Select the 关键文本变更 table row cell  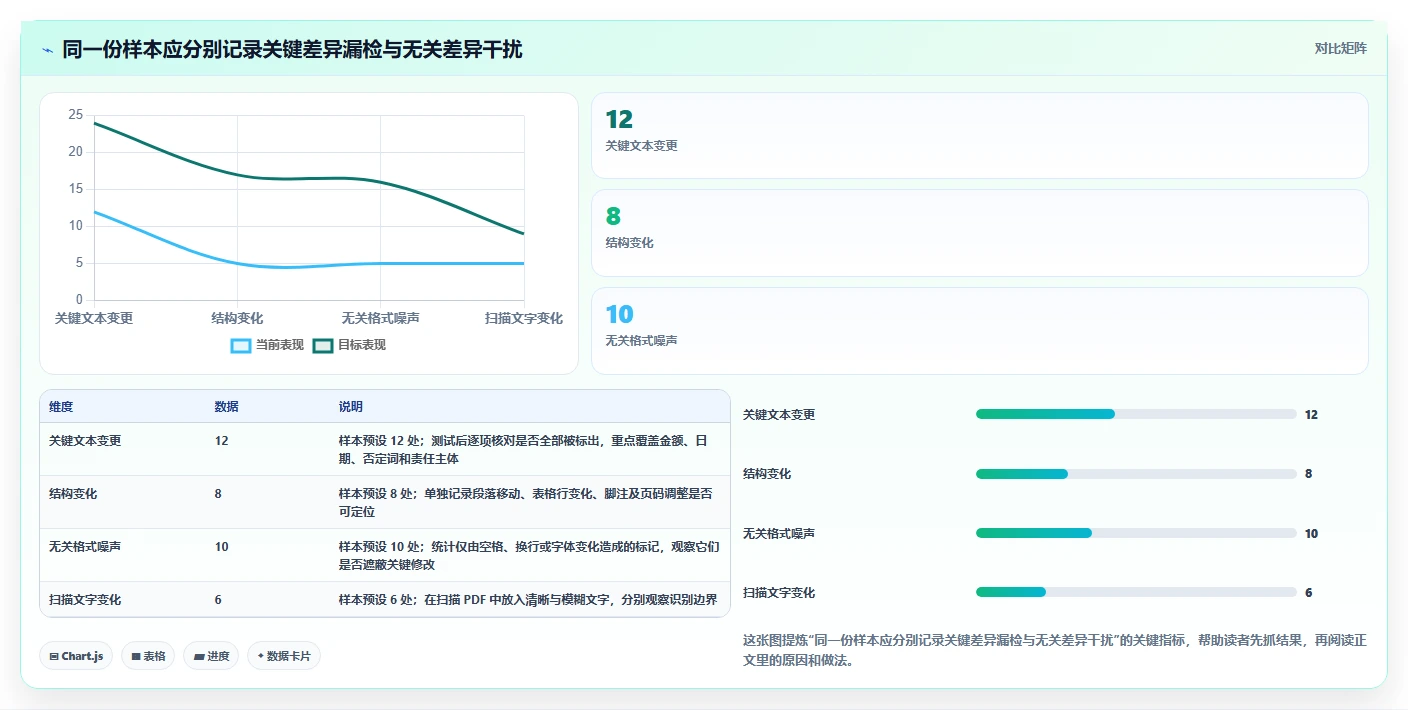point(85,440)
